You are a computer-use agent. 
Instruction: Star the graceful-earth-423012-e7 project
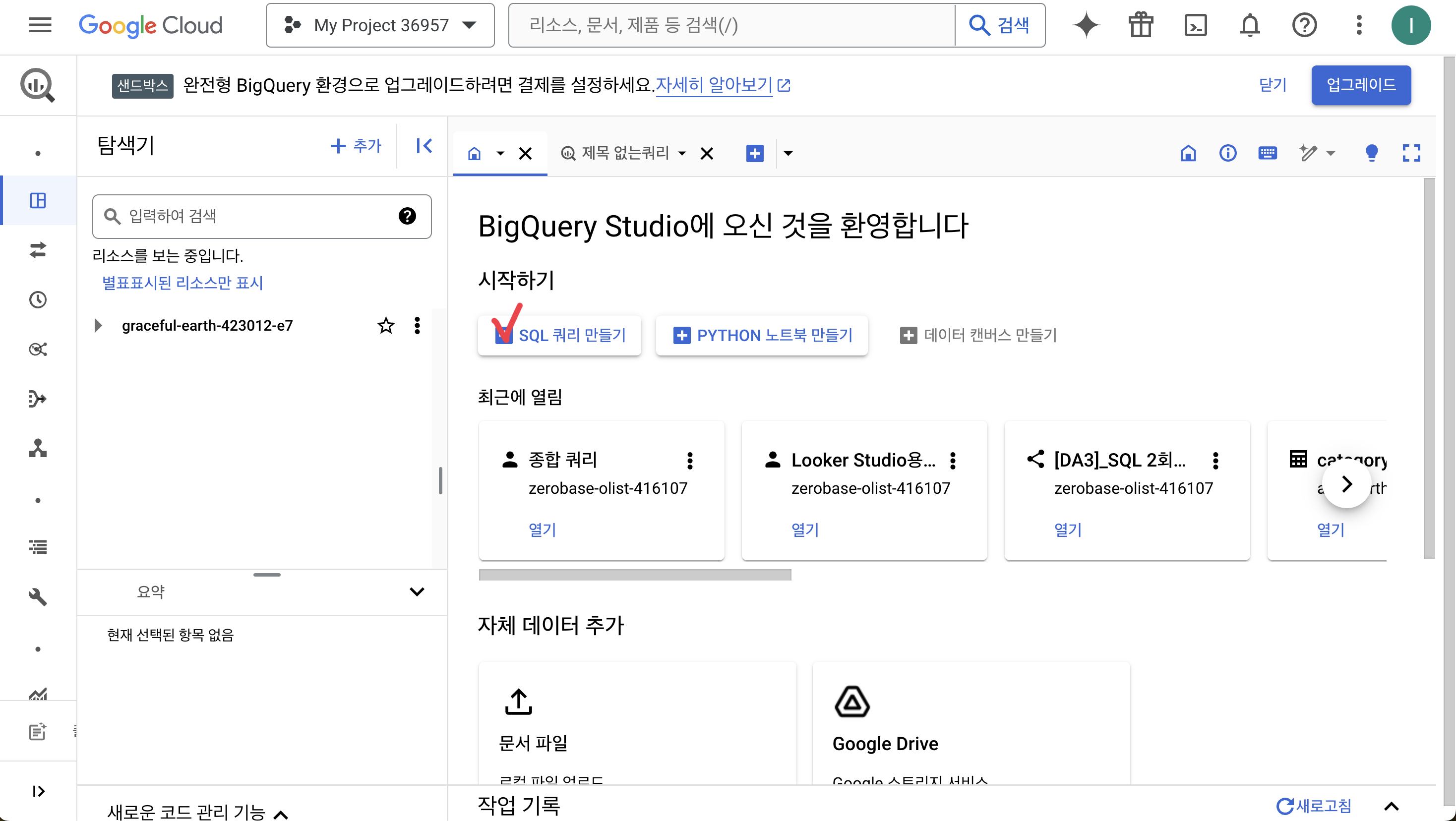point(385,325)
